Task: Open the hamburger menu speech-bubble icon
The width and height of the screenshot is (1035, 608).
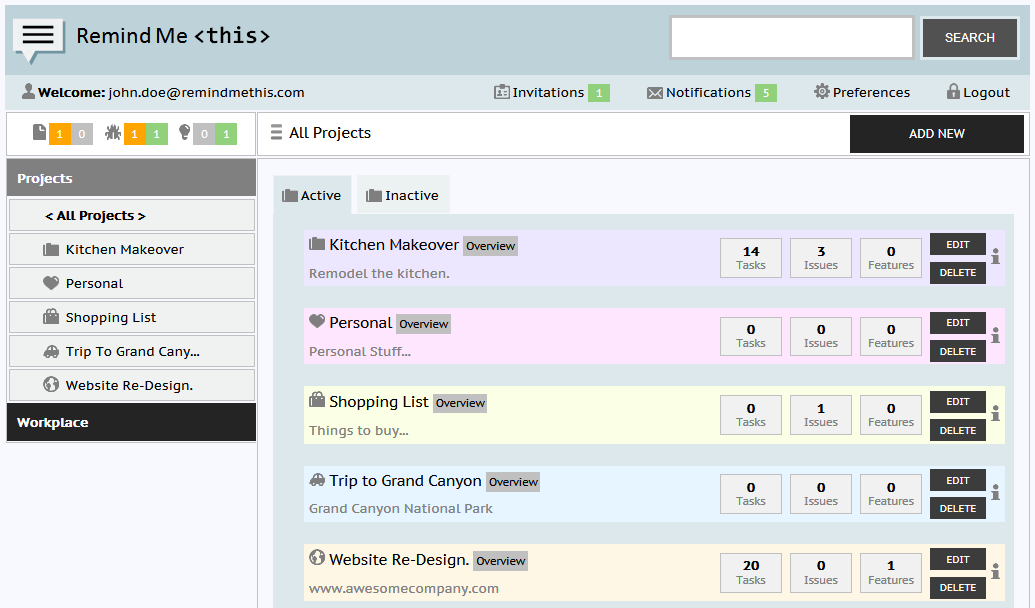Action: click(38, 36)
